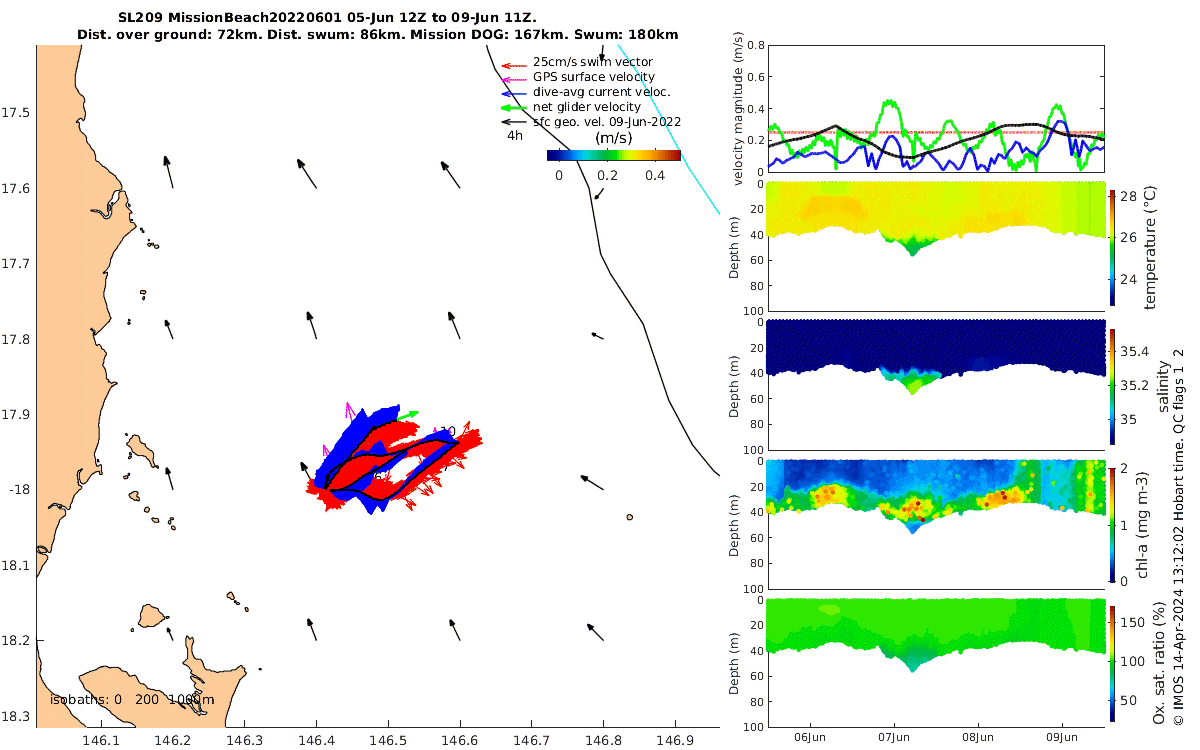Click the 'Depth (m)' label of salinity panel
1200x750 pixels.
(735, 385)
